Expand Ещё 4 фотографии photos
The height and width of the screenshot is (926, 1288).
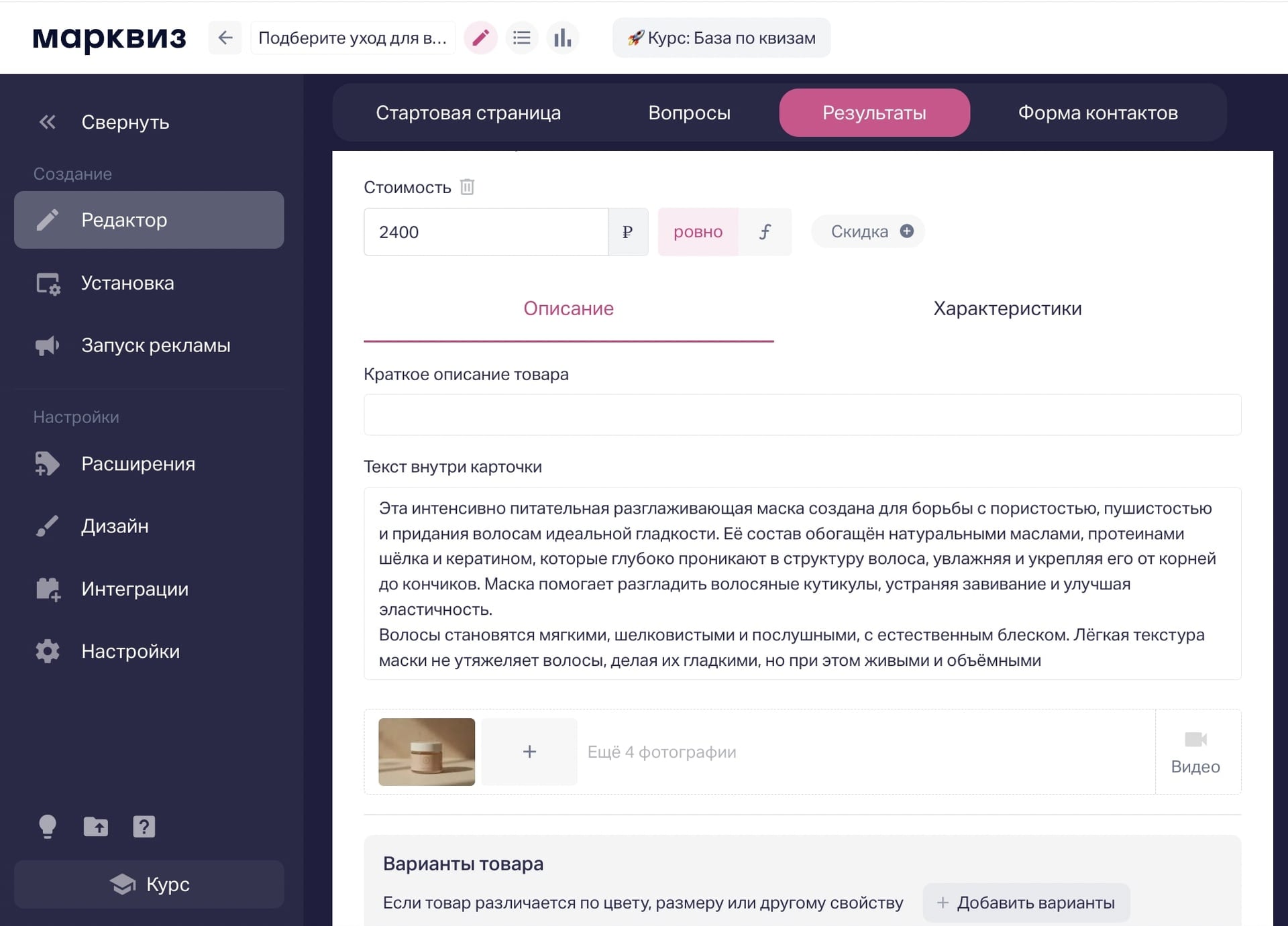coord(661,752)
